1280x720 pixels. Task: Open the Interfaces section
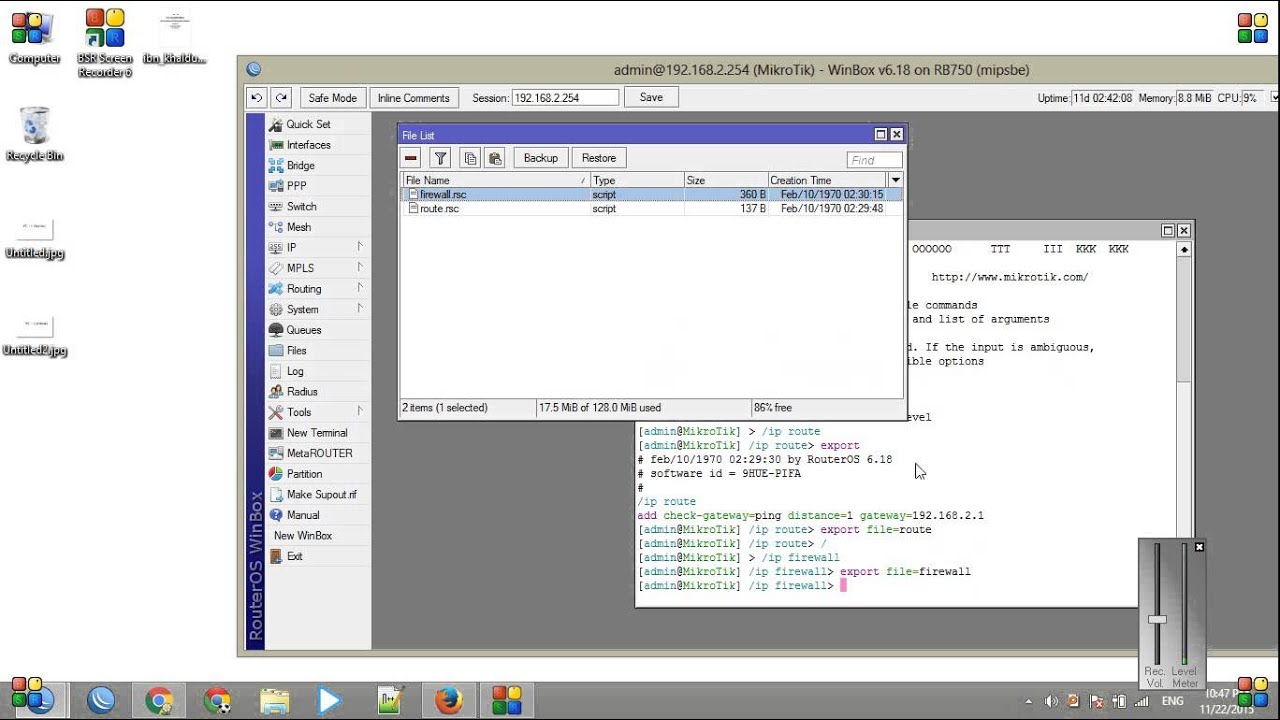[x=308, y=145]
